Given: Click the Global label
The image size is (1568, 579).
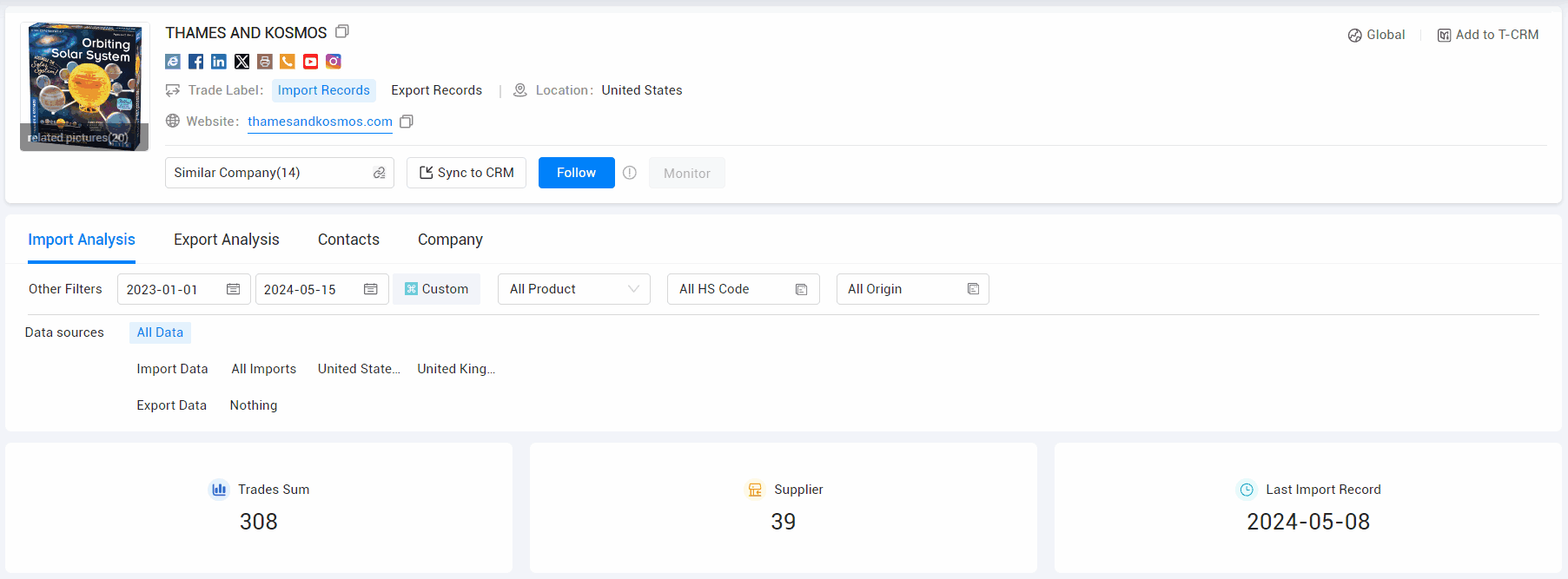Looking at the screenshot, I should (1386, 35).
